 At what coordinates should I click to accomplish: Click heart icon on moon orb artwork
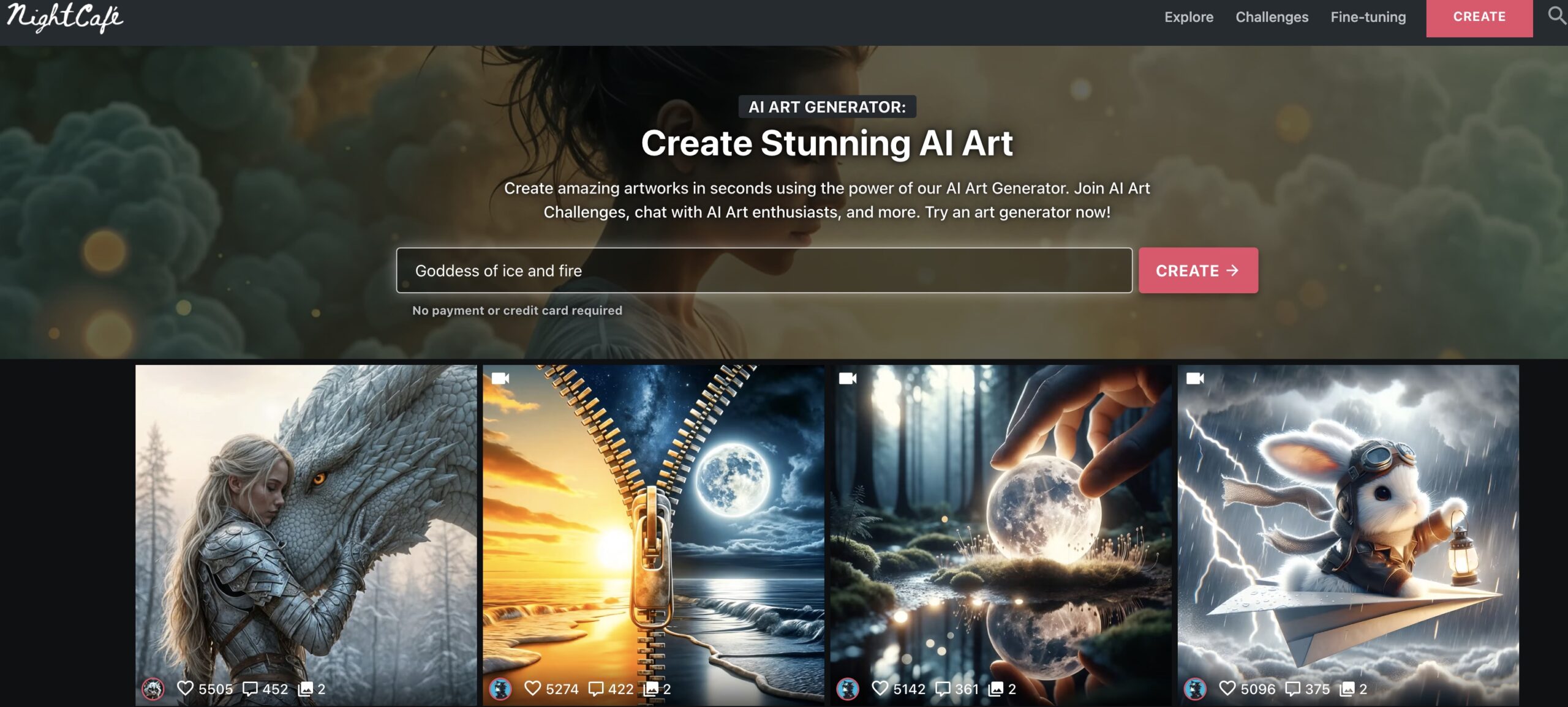[880, 688]
